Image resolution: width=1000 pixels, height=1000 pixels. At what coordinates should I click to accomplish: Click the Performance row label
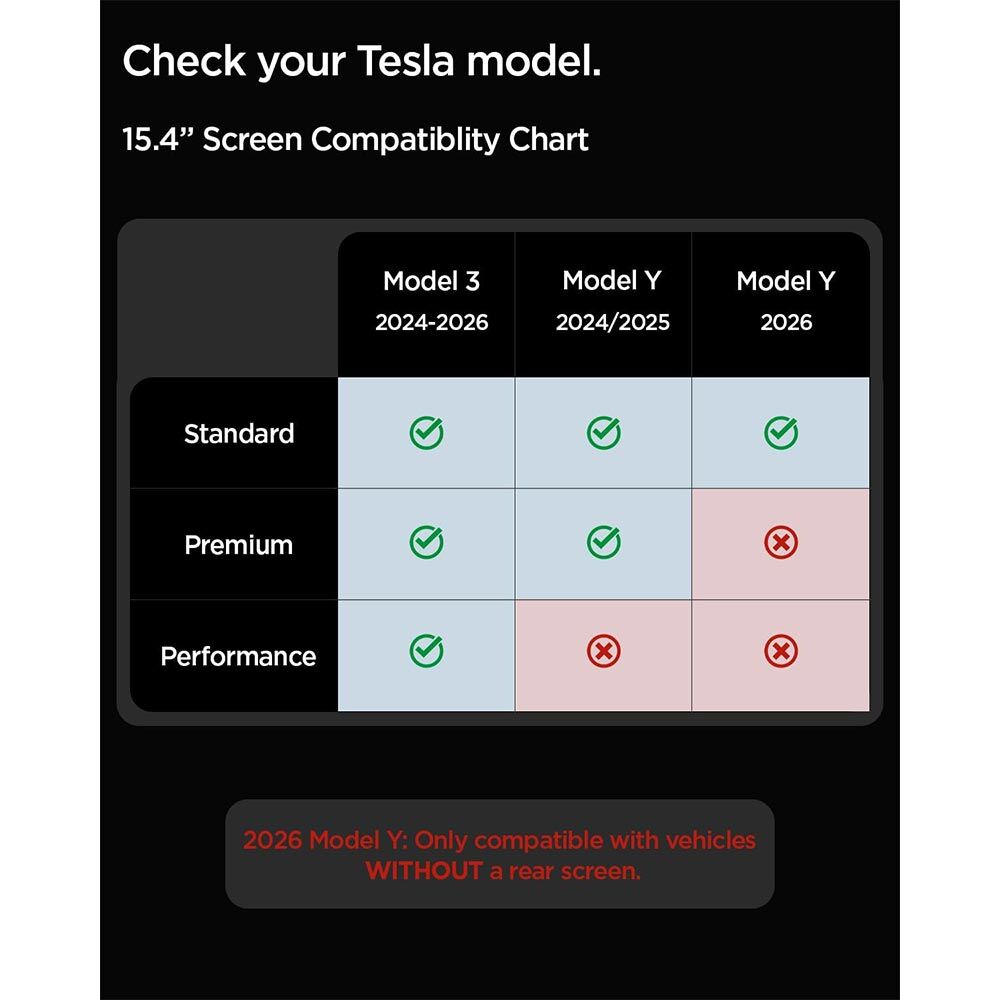point(238,656)
